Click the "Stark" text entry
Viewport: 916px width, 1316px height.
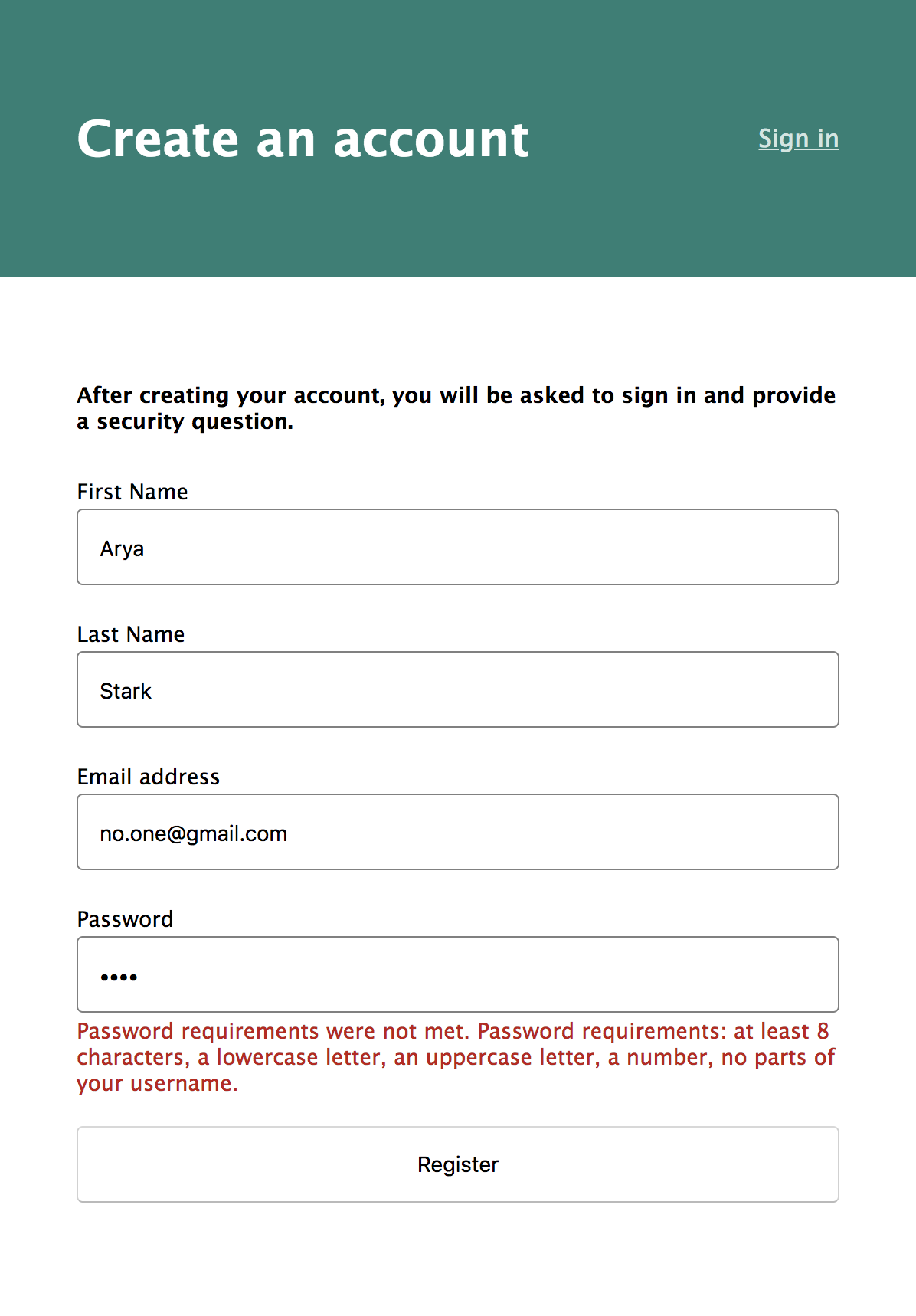pyautogui.click(x=126, y=691)
